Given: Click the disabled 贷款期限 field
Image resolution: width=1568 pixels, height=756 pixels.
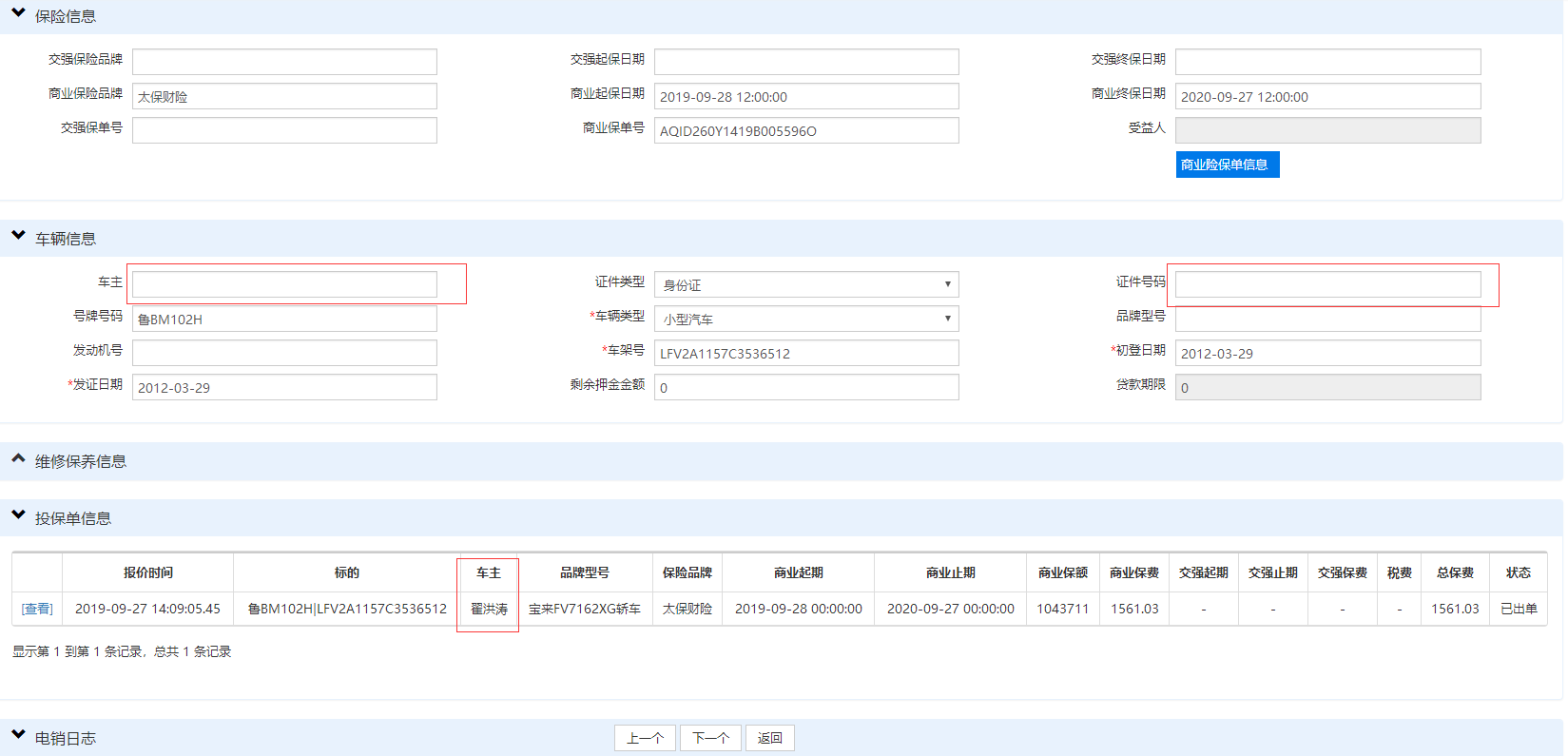Looking at the screenshot, I should tap(1328, 387).
